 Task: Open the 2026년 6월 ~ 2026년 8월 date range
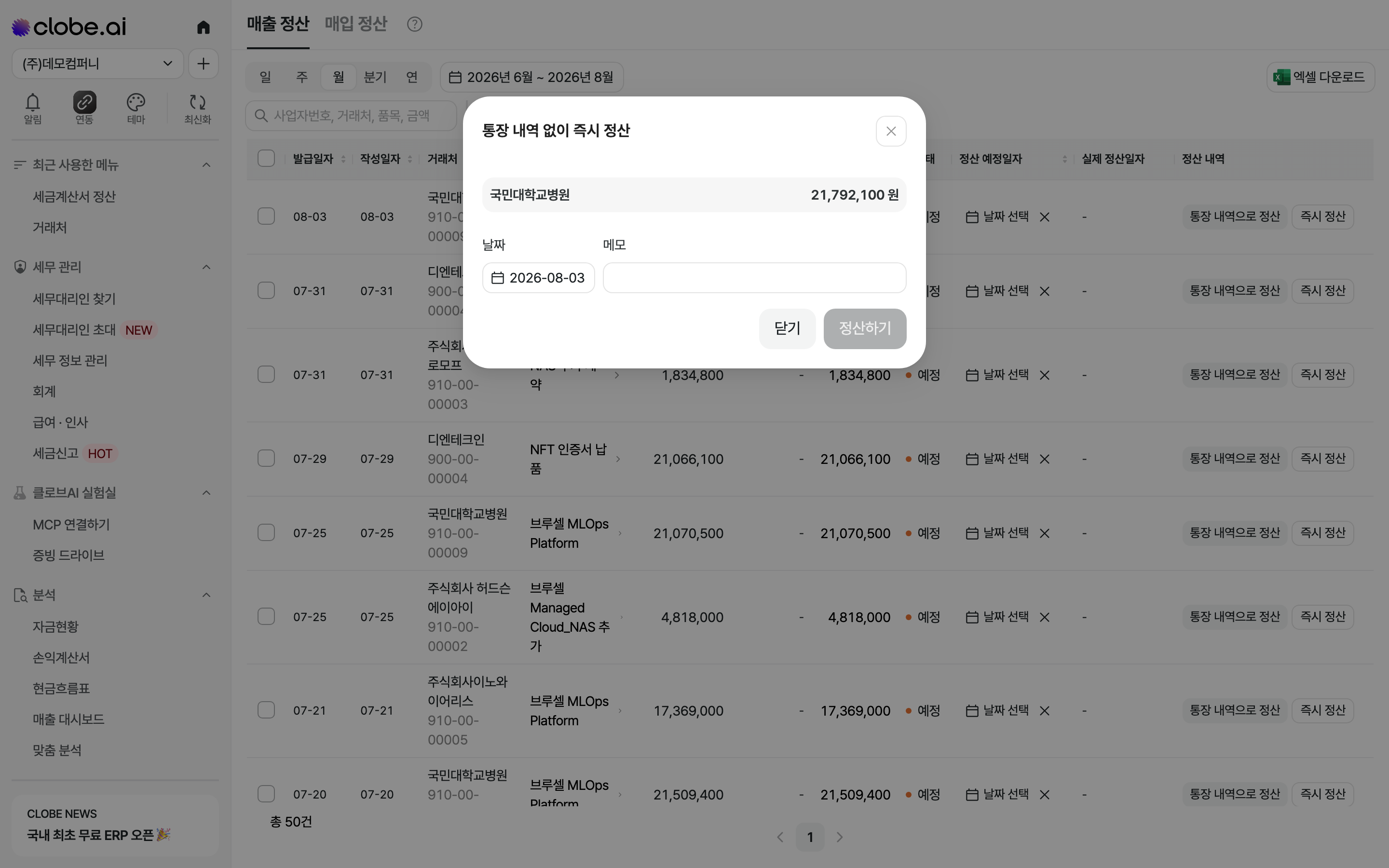click(531, 77)
